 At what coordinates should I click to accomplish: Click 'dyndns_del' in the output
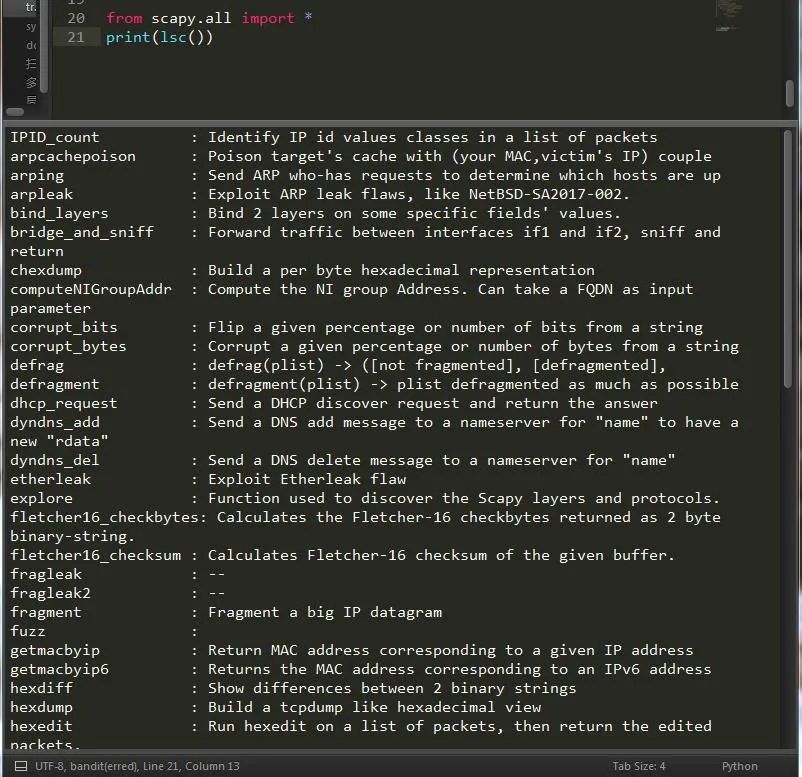pos(55,460)
